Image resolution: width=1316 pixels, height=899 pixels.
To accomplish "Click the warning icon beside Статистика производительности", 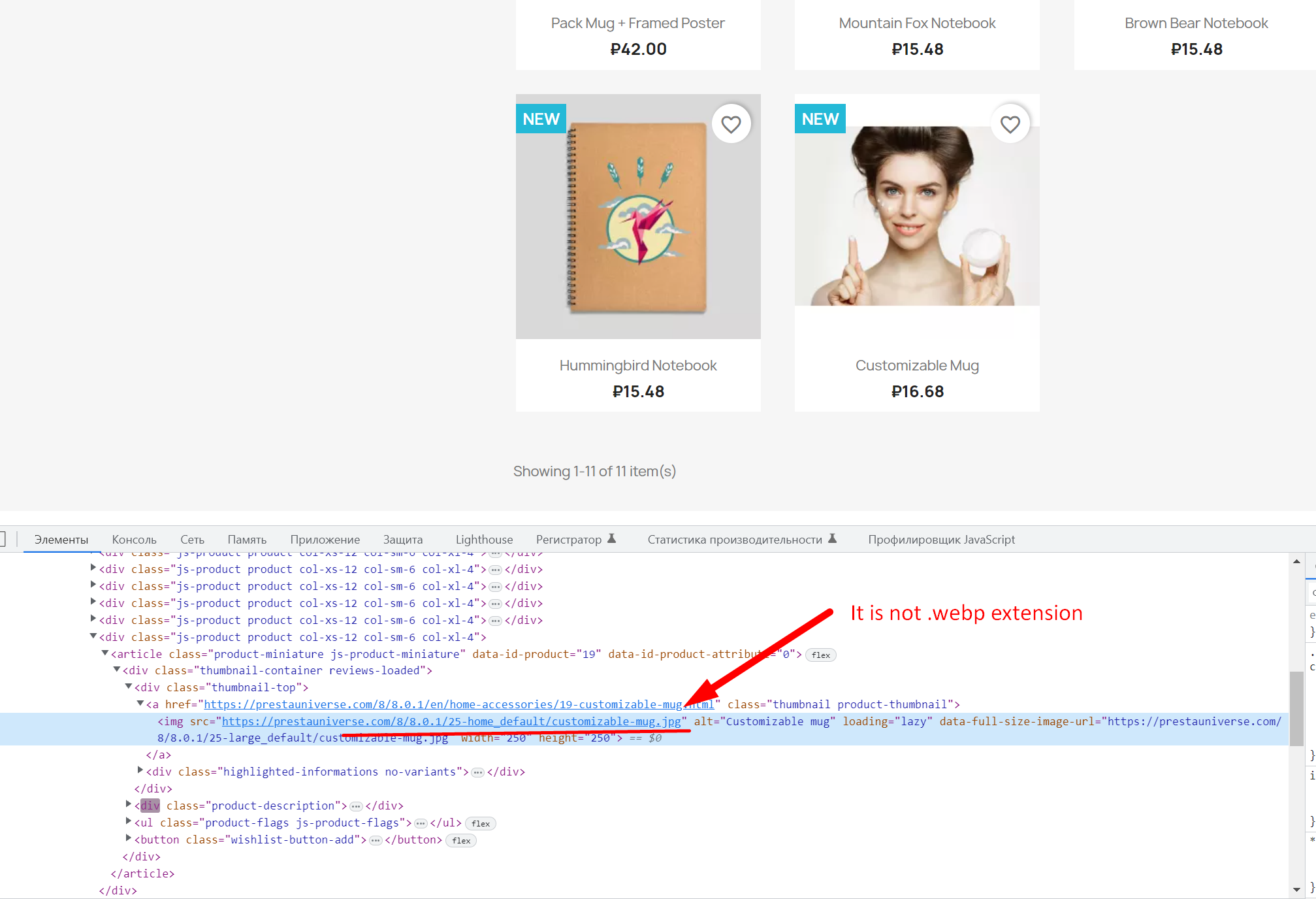I will click(832, 538).
